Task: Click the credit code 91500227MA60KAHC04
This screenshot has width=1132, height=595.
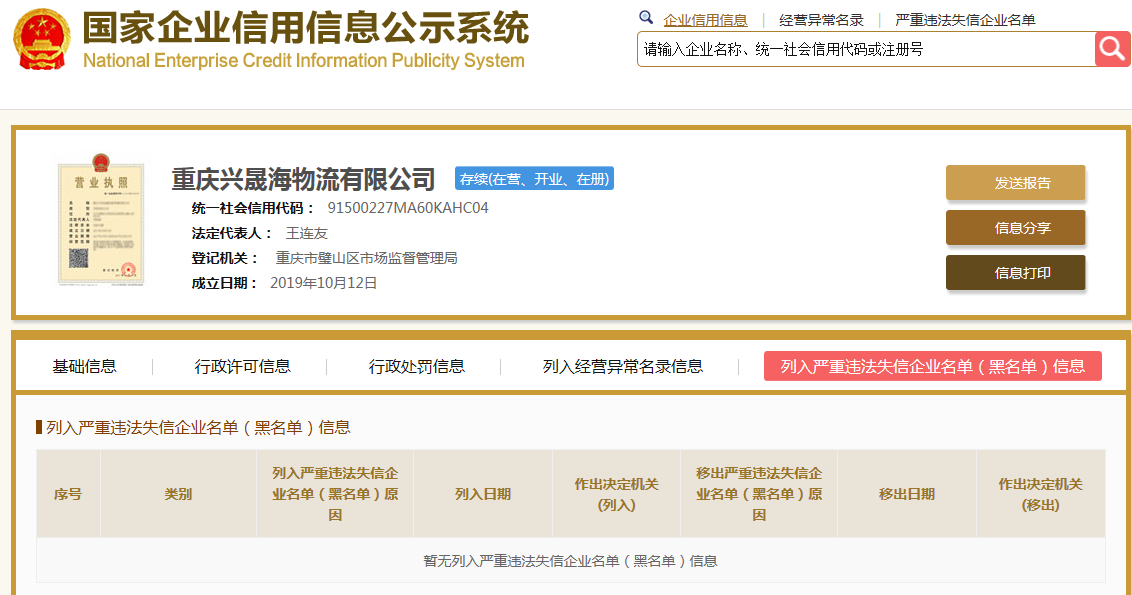Action: pyautogui.click(x=408, y=208)
